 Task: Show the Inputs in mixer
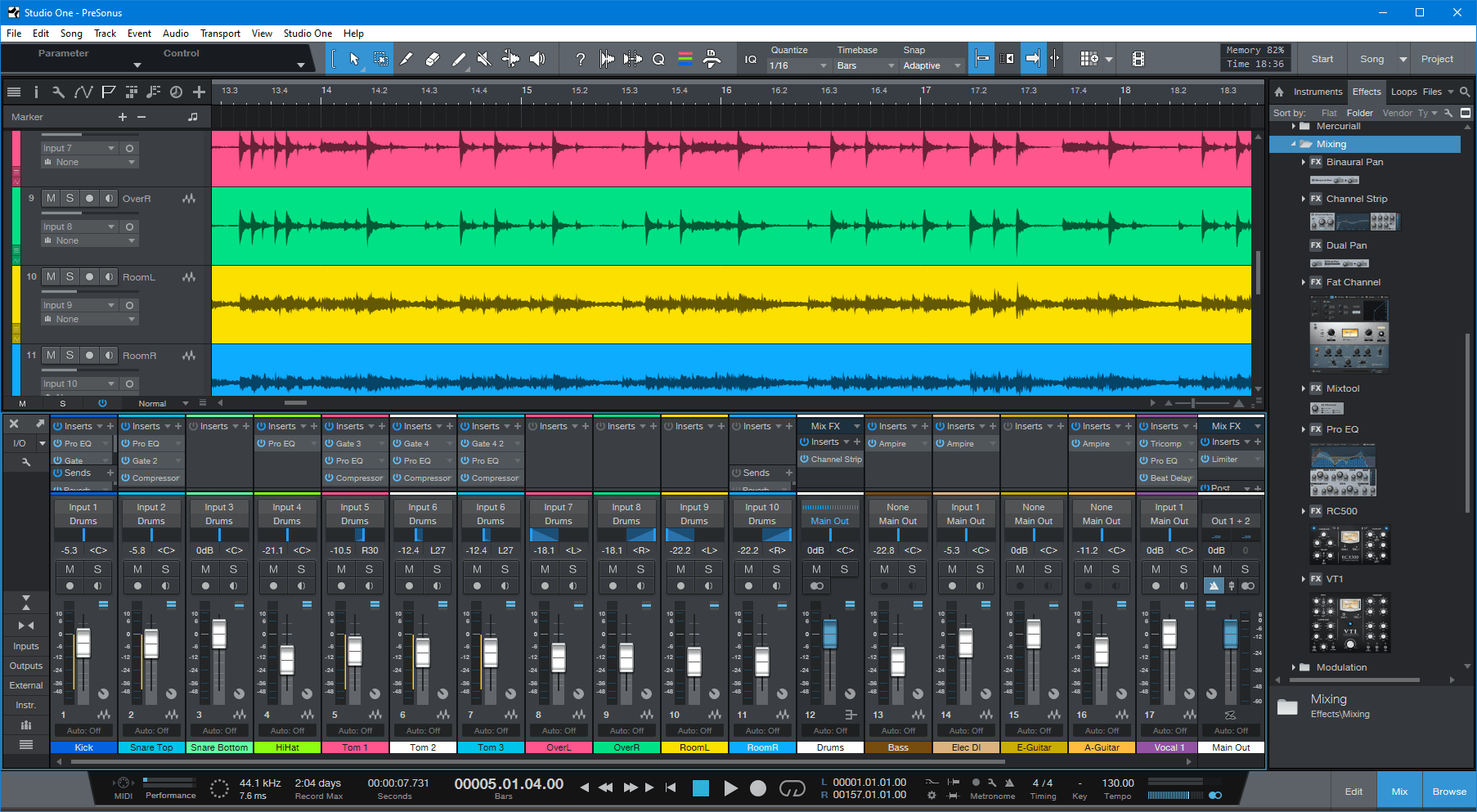coord(26,646)
